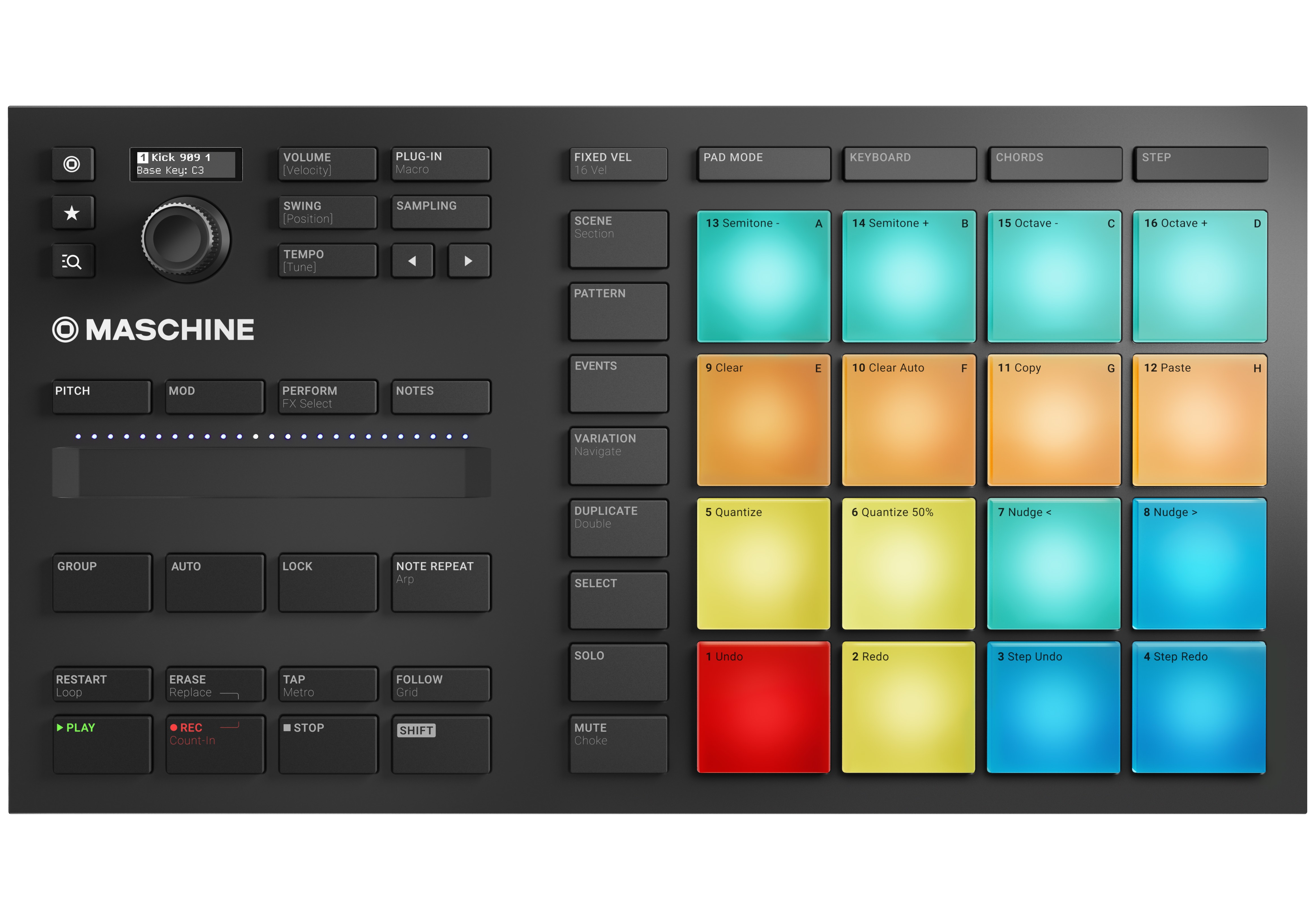
Task: Open the SAMPLING button
Action: coord(441,213)
